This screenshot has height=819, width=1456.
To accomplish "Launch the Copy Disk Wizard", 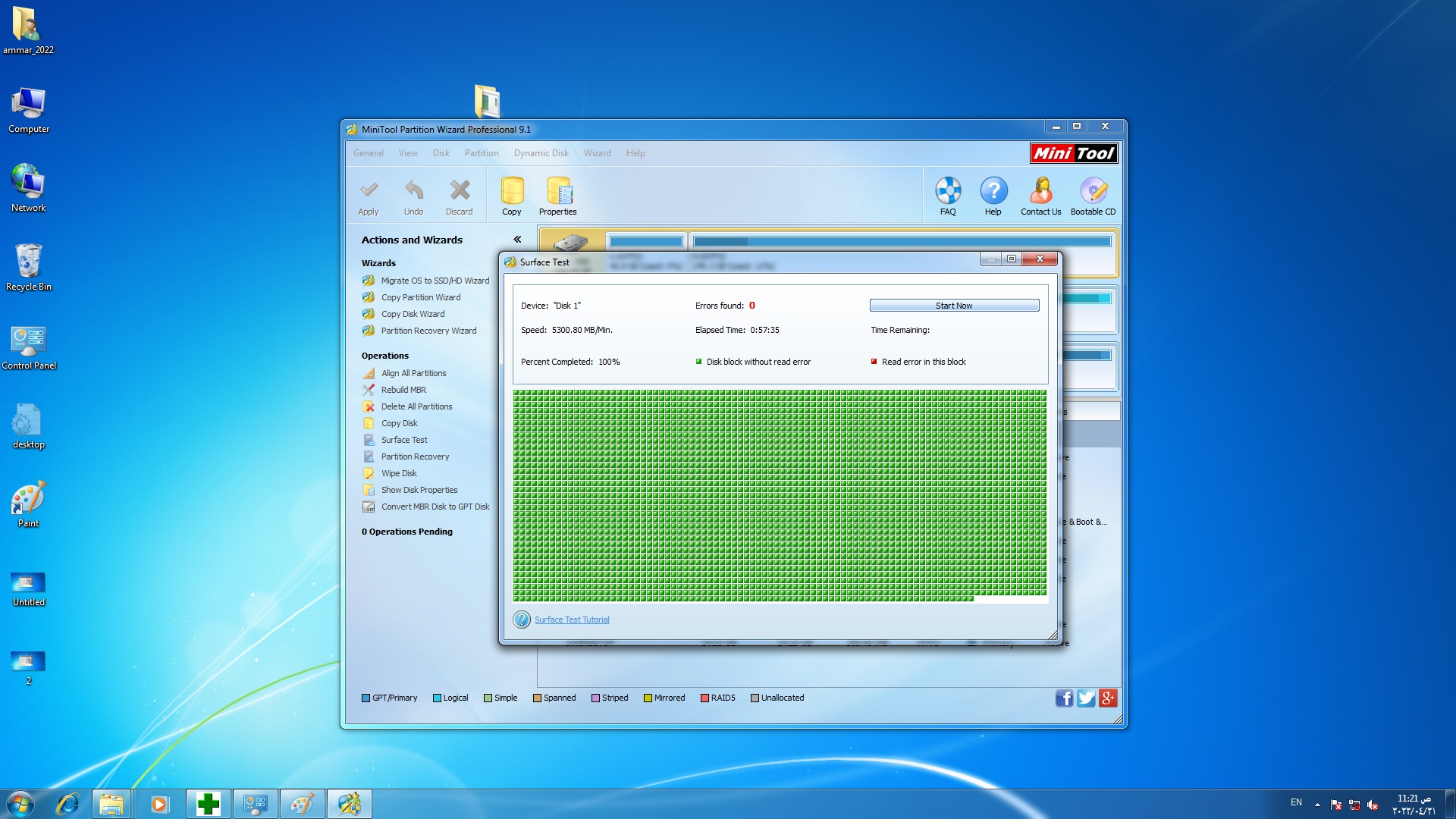I will point(404,314).
